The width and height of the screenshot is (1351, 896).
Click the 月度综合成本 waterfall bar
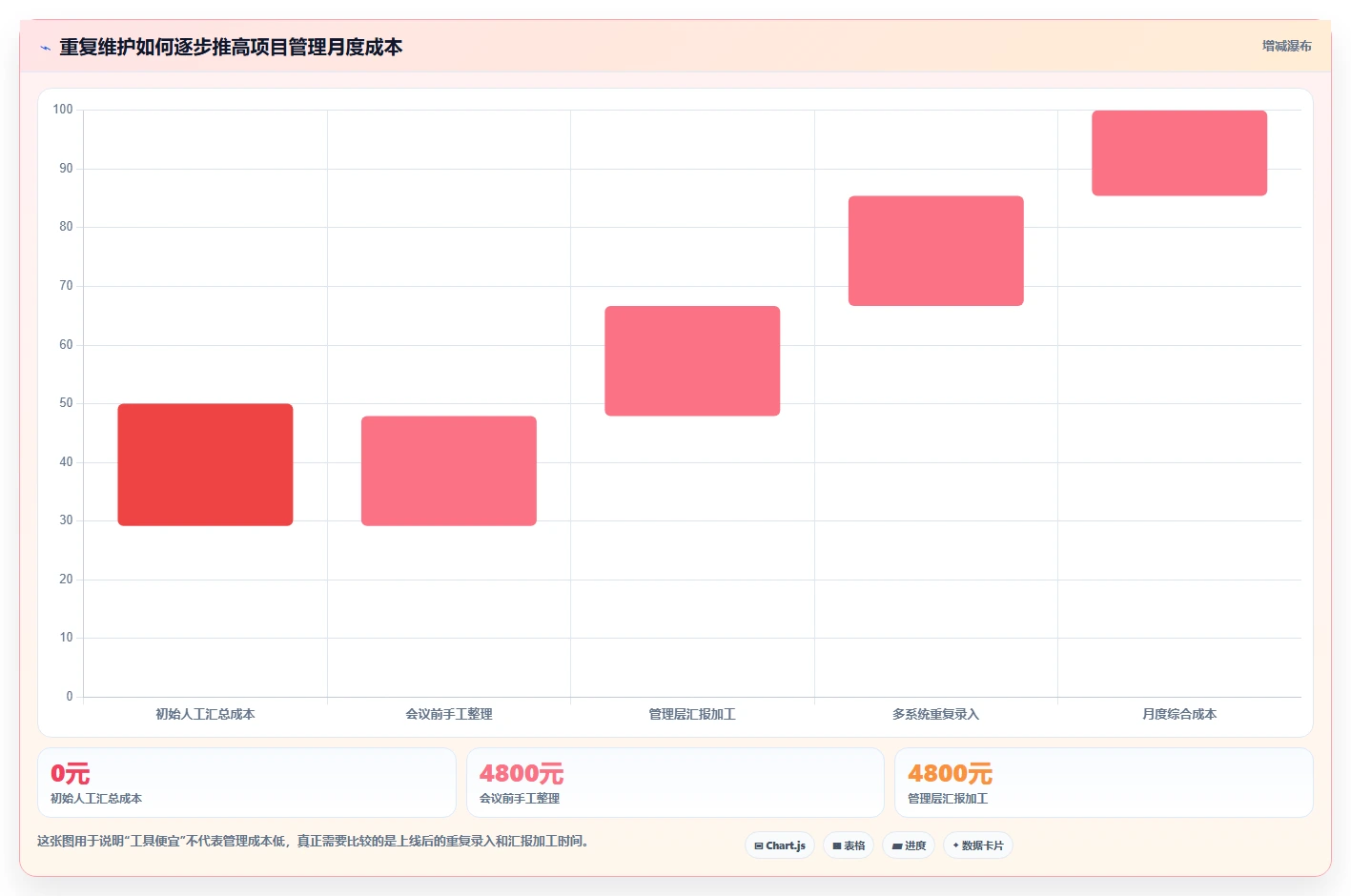click(x=1179, y=153)
